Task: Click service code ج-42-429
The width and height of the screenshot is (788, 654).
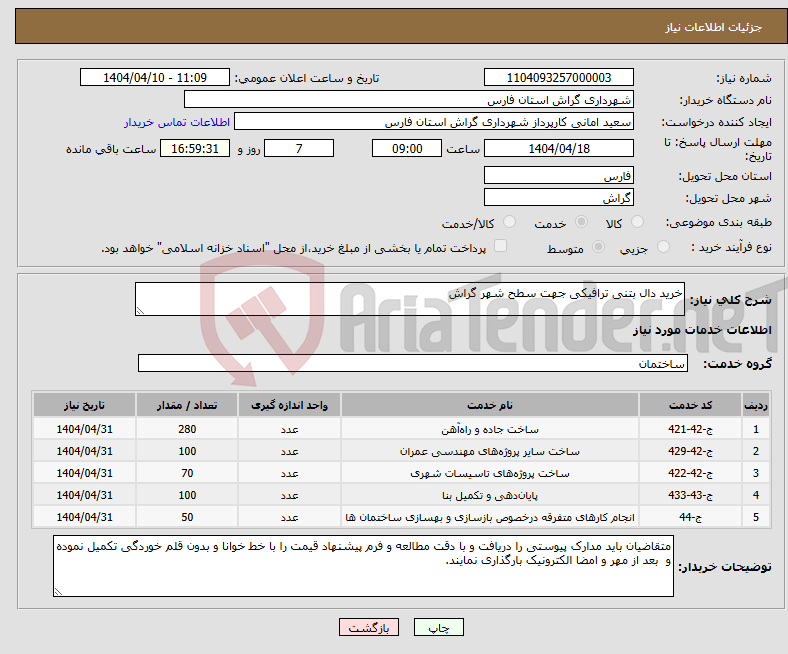Action: (691, 451)
